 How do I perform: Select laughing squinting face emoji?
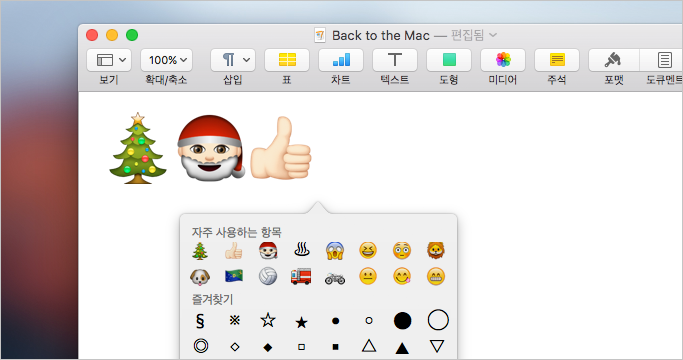(368, 251)
